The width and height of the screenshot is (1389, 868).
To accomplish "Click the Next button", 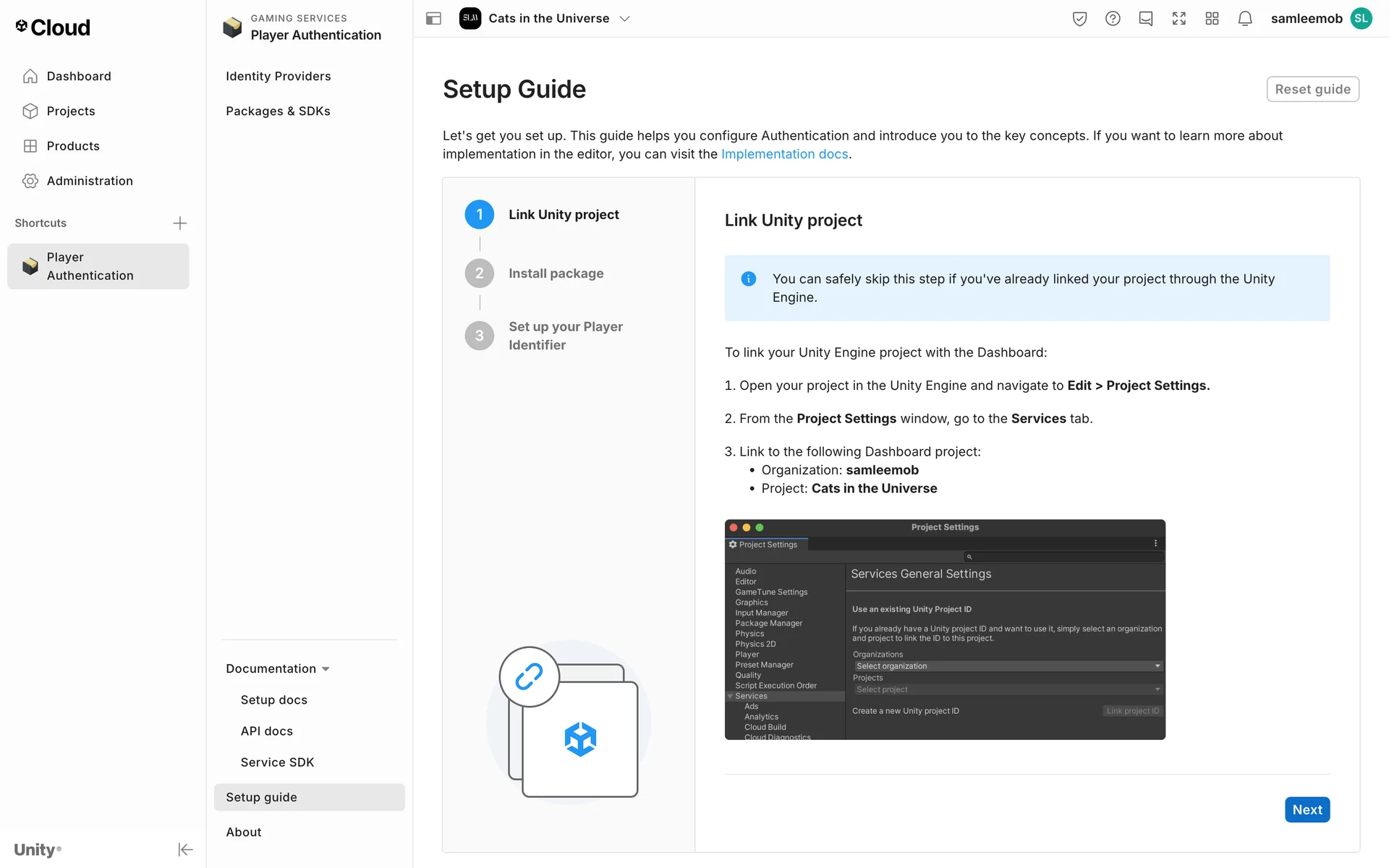I will click(1307, 809).
